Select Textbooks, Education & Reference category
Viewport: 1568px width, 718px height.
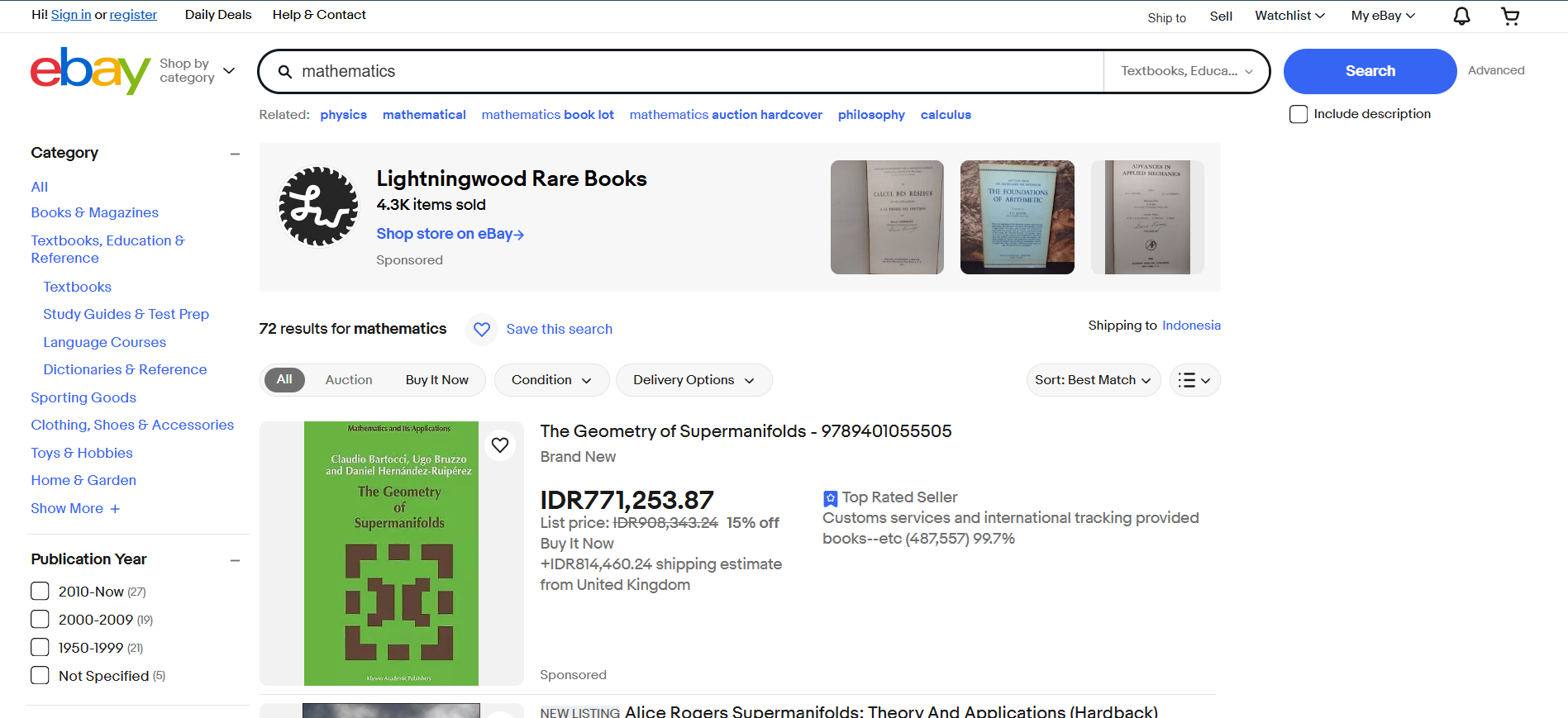[x=107, y=250]
